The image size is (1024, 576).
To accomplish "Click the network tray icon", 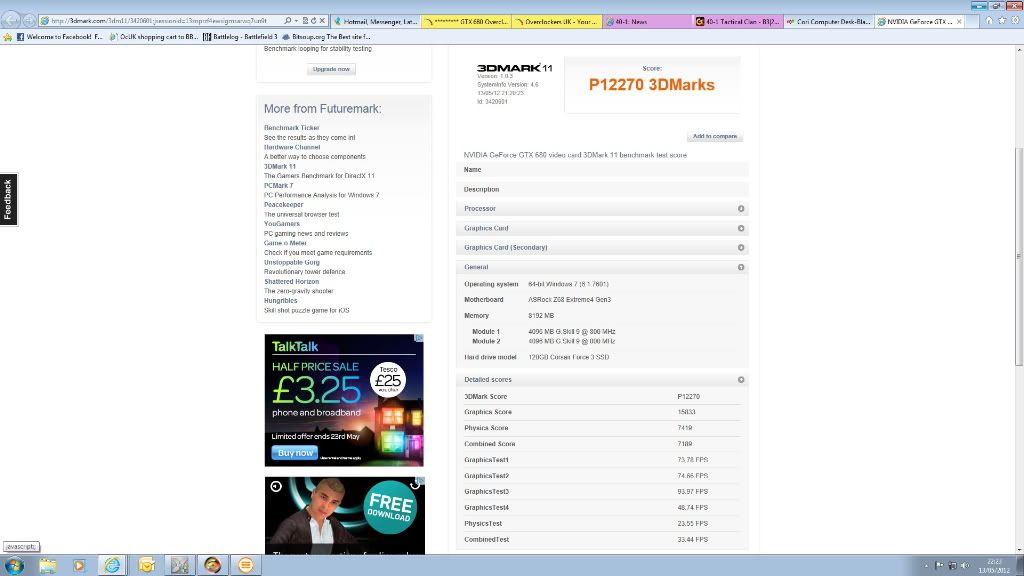I will pos(952,566).
